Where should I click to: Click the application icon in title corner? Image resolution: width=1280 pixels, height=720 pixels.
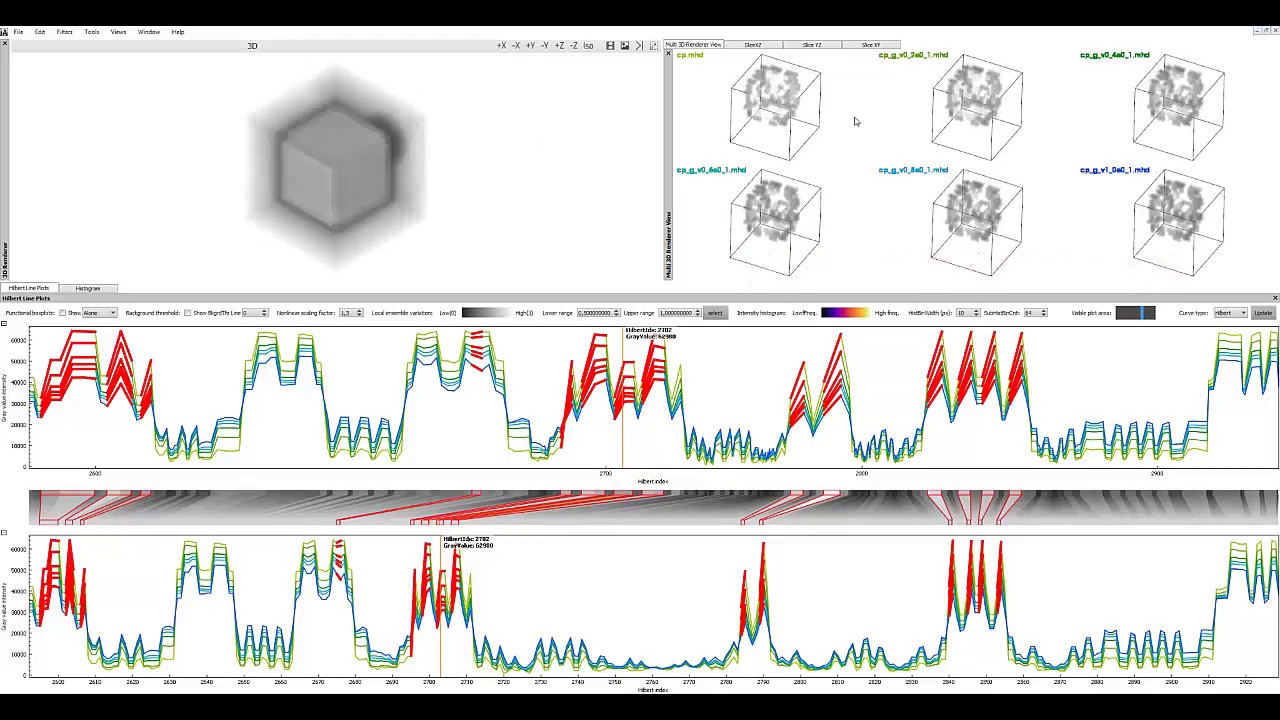4,32
